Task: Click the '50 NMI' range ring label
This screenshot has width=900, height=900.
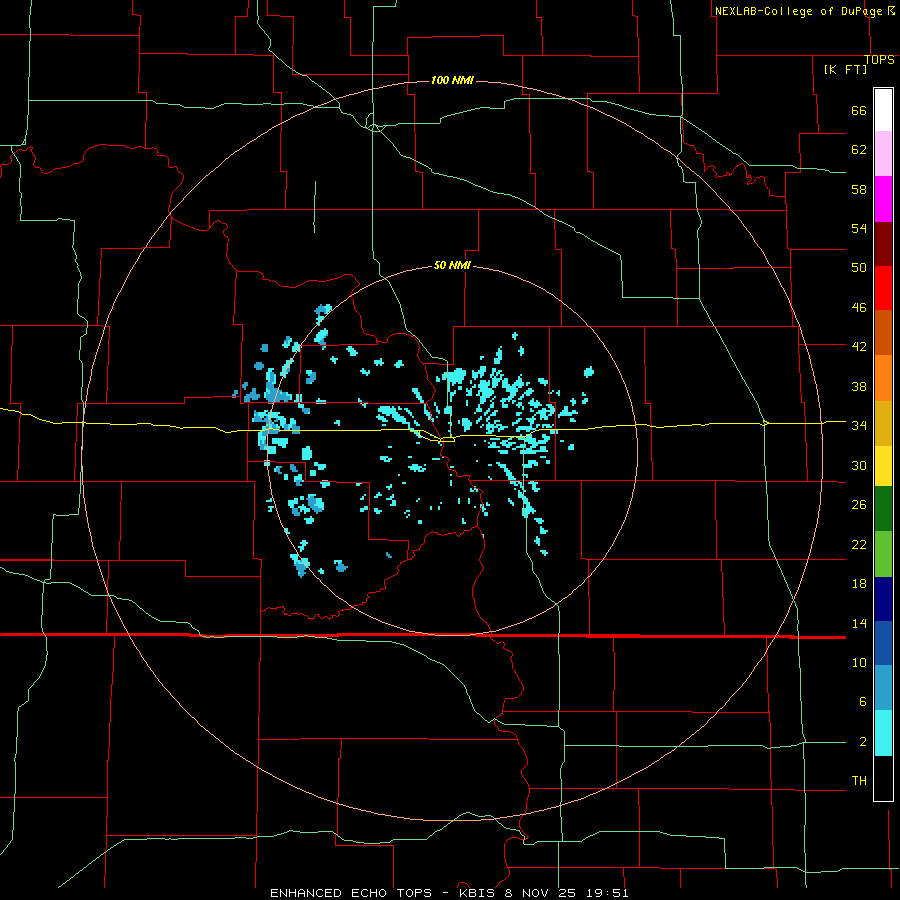Action: [452, 265]
